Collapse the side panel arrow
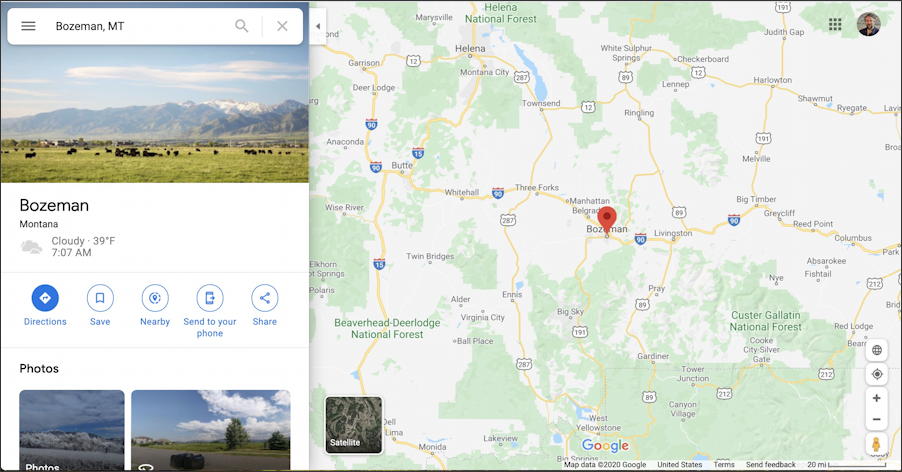Screen dimensions: 902x472 [x=318, y=26]
